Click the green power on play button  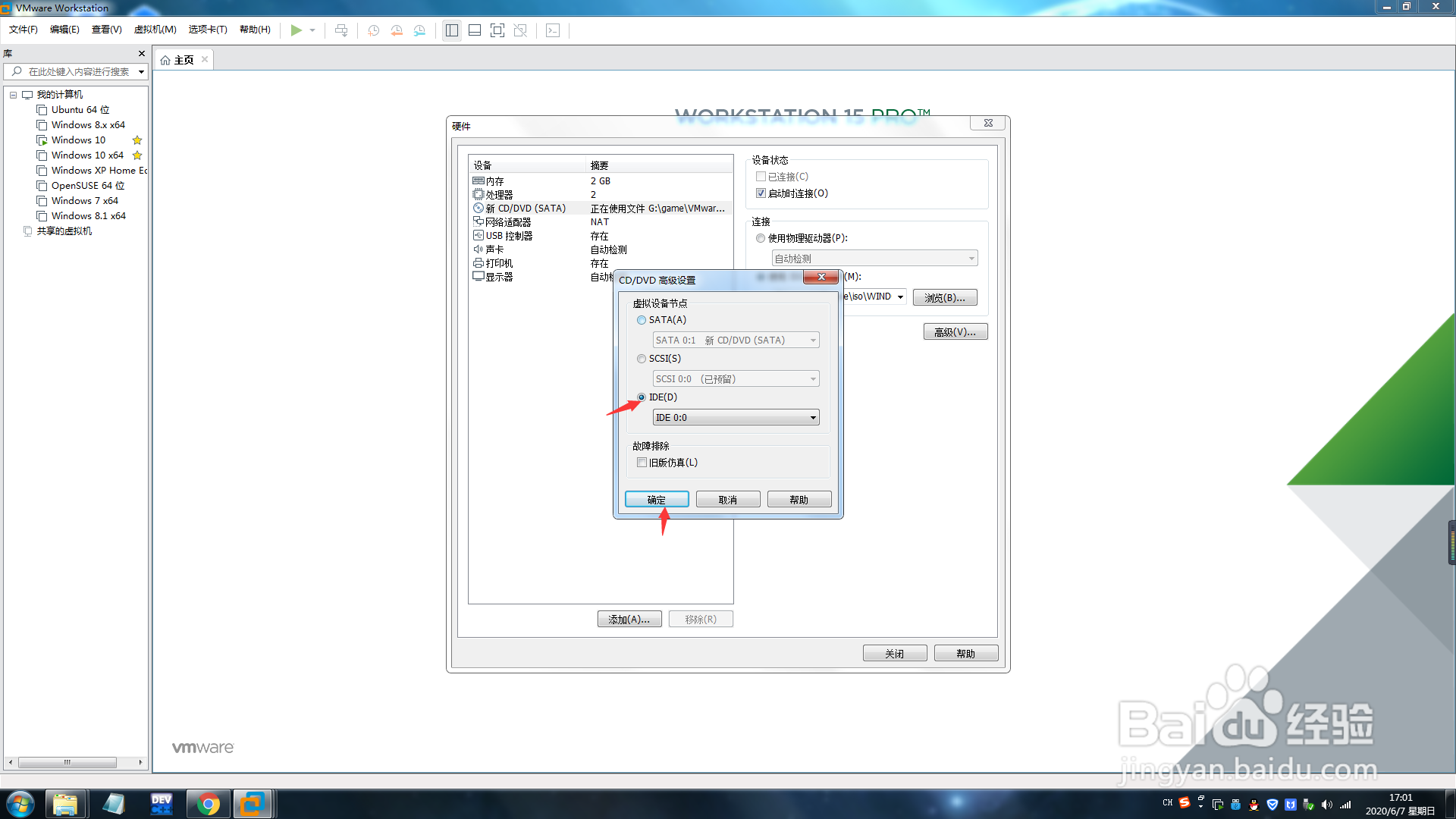(296, 30)
